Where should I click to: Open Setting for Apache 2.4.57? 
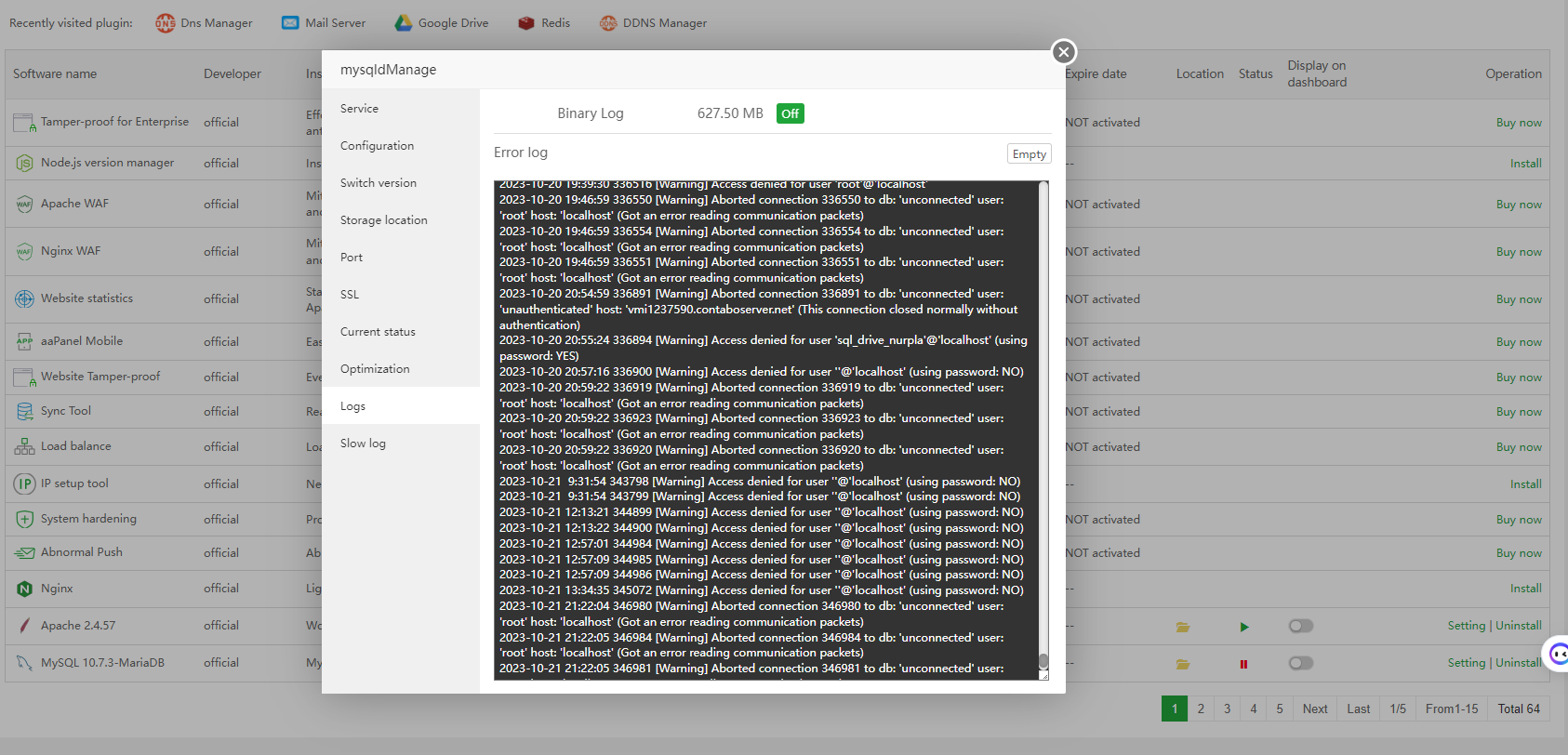[1467, 626]
